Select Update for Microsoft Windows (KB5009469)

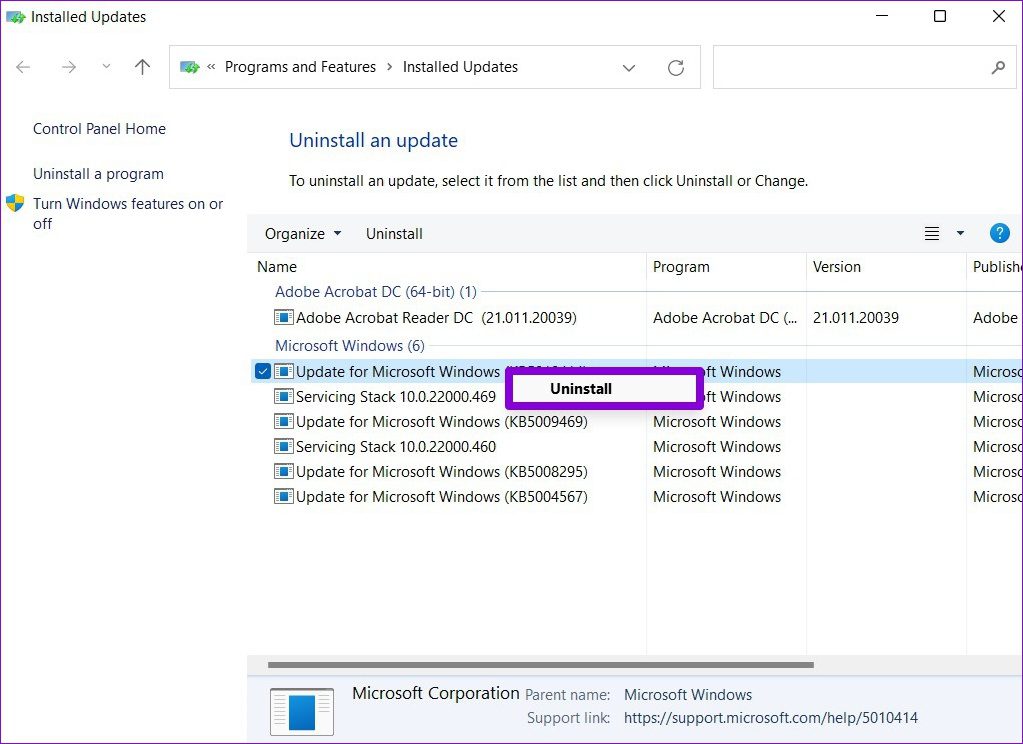pos(442,422)
